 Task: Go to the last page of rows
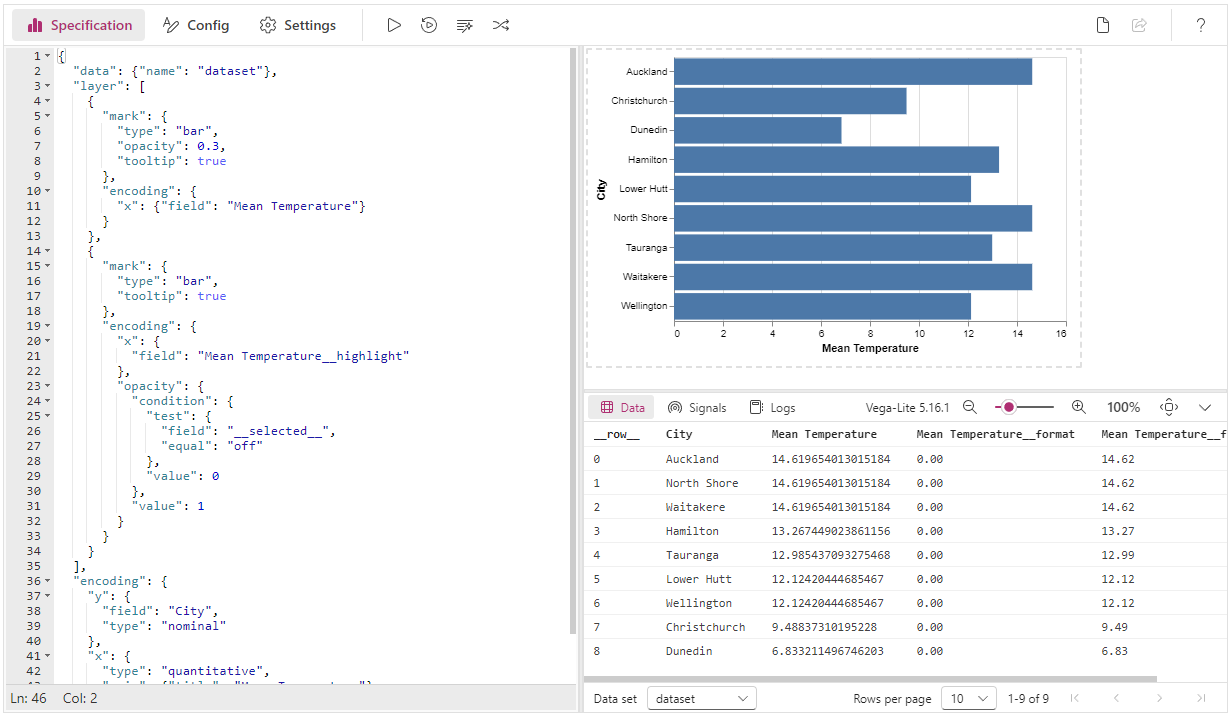pyautogui.click(x=1201, y=698)
